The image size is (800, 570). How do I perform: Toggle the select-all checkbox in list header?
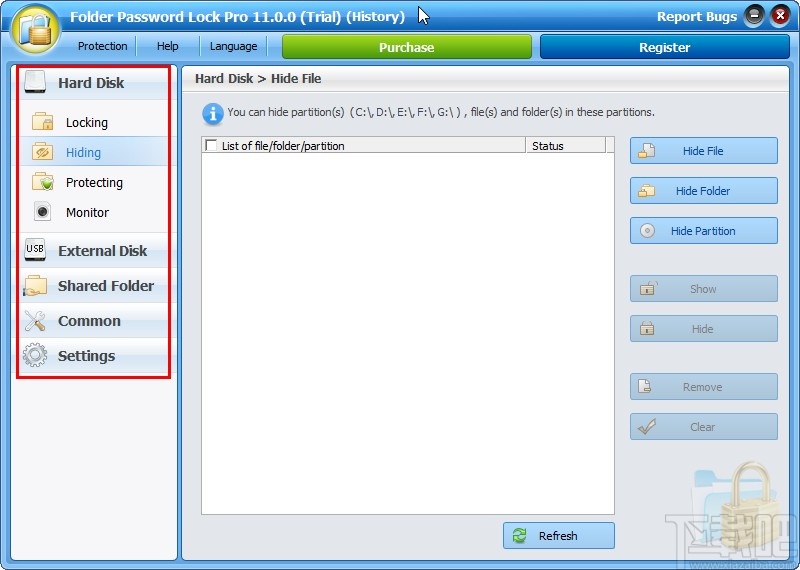(x=211, y=145)
